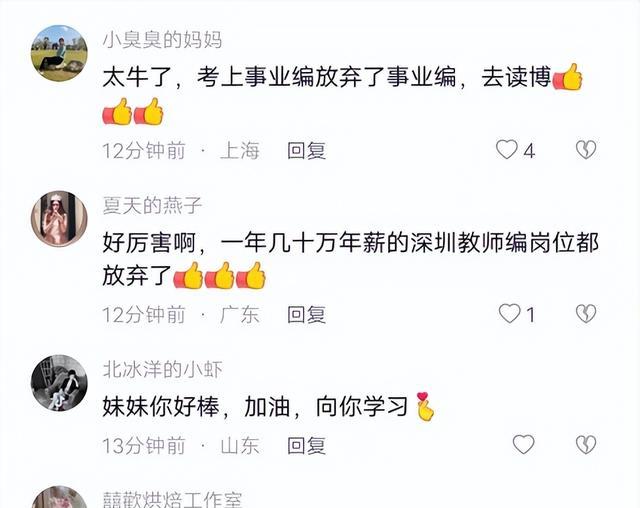Tap broken heart on 夏天的燕子 comment
640x508 pixels.
586,314
